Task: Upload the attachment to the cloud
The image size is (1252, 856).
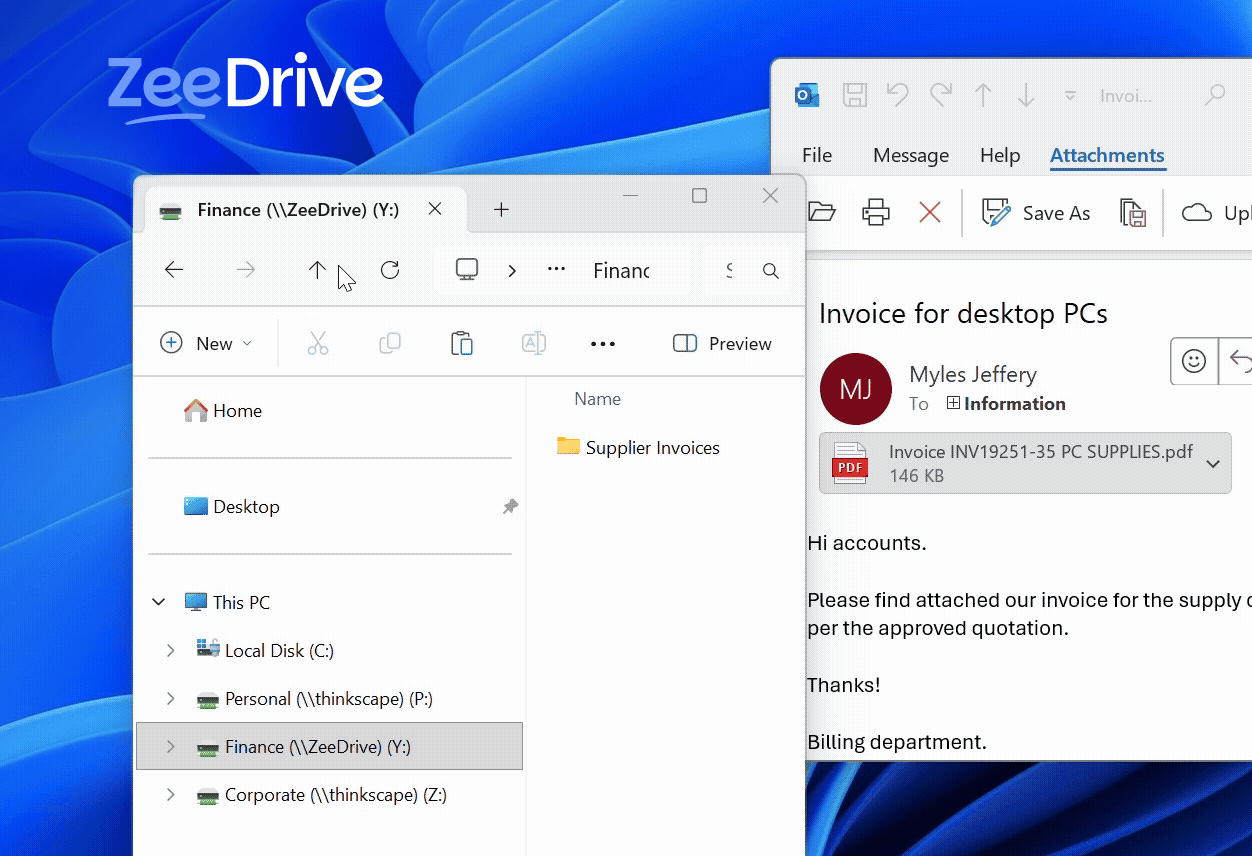Action: (x=1196, y=212)
